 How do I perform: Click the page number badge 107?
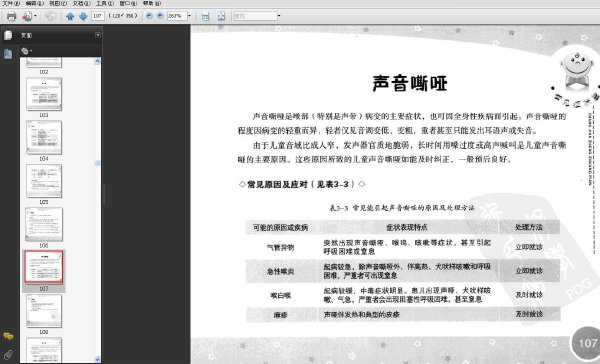[587, 343]
